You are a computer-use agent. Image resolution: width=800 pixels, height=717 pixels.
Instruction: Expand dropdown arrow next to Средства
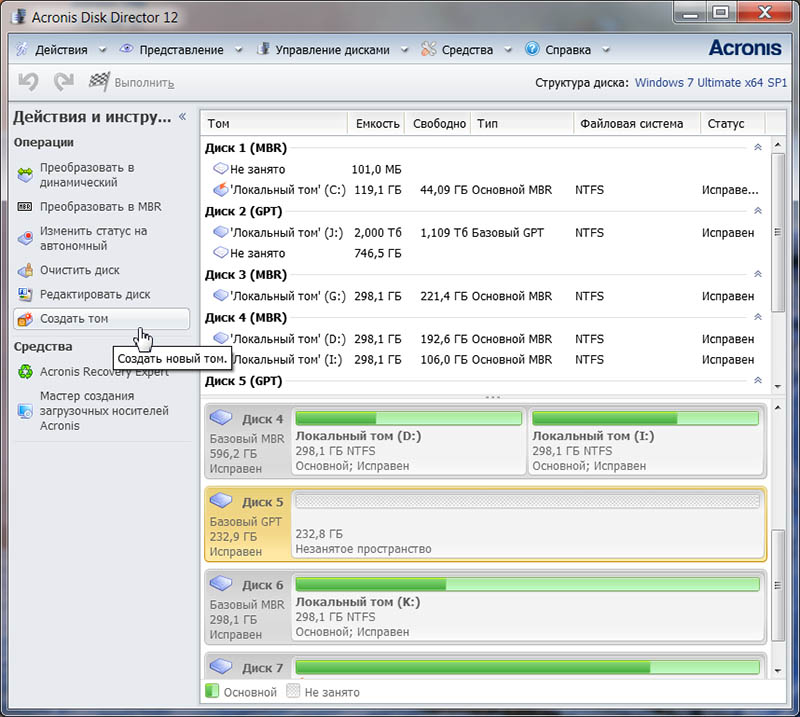pos(508,50)
